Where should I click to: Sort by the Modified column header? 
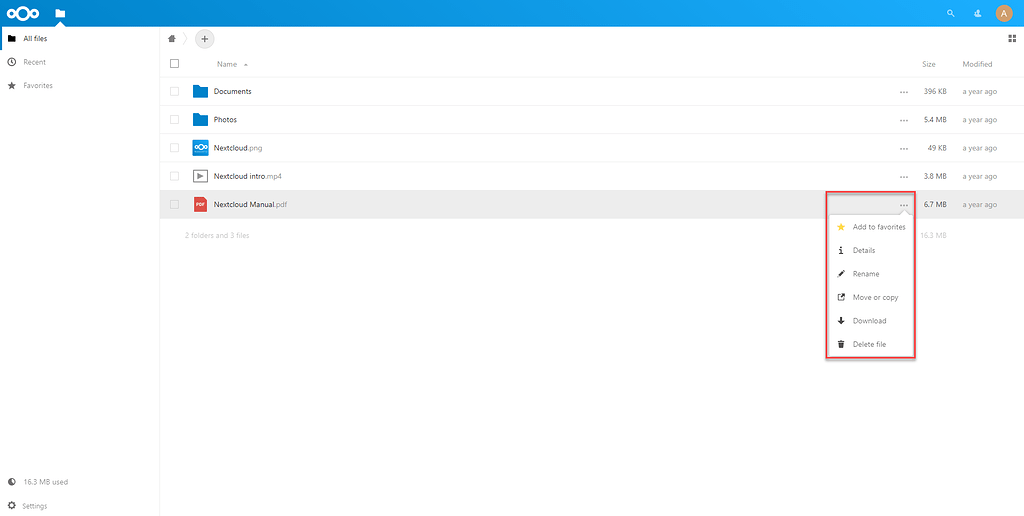(x=977, y=64)
